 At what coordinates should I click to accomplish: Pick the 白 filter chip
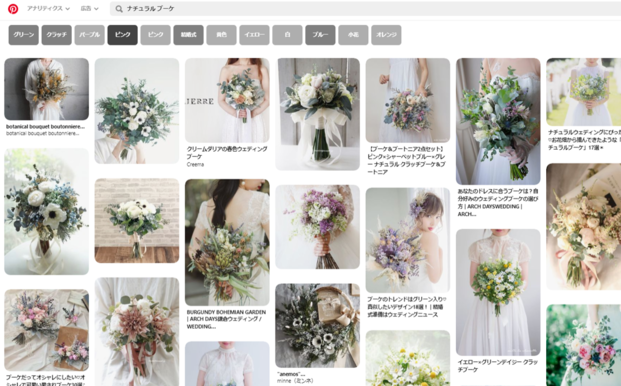[288, 35]
